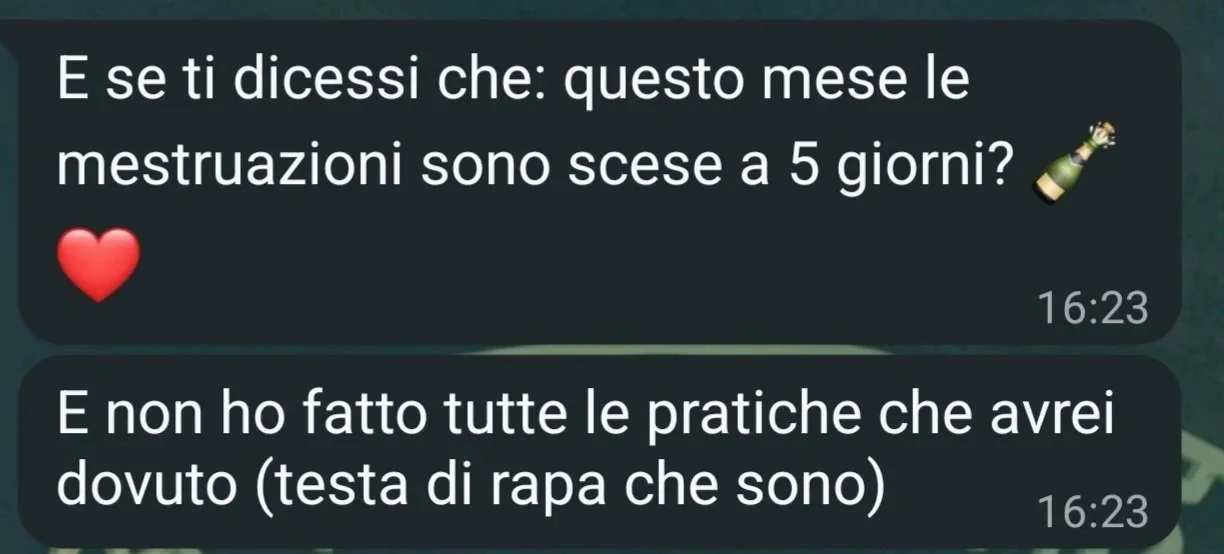The width and height of the screenshot is (1224, 554).
Task: Select the message starting "E se ti dicessi"
Action: (x=599, y=184)
